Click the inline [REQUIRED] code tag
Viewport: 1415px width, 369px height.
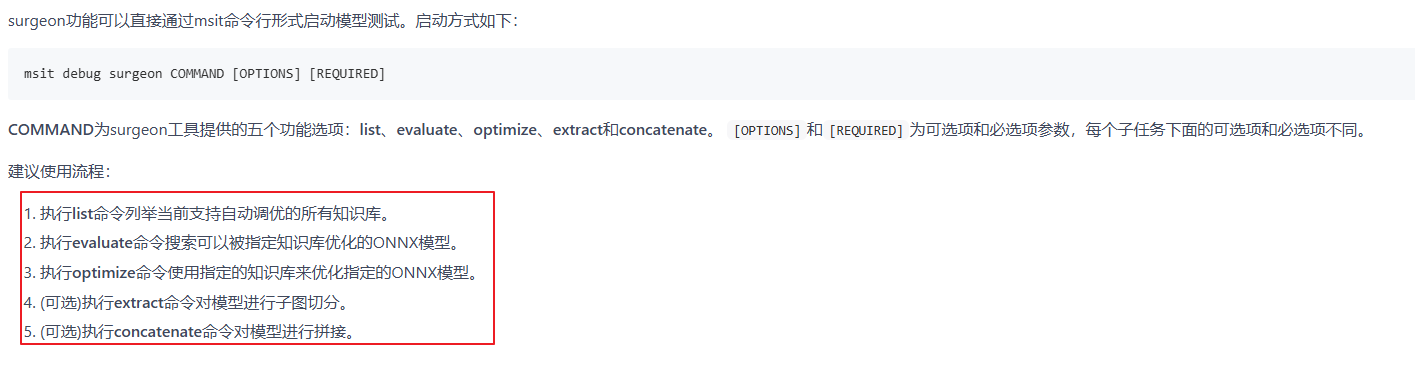865,131
